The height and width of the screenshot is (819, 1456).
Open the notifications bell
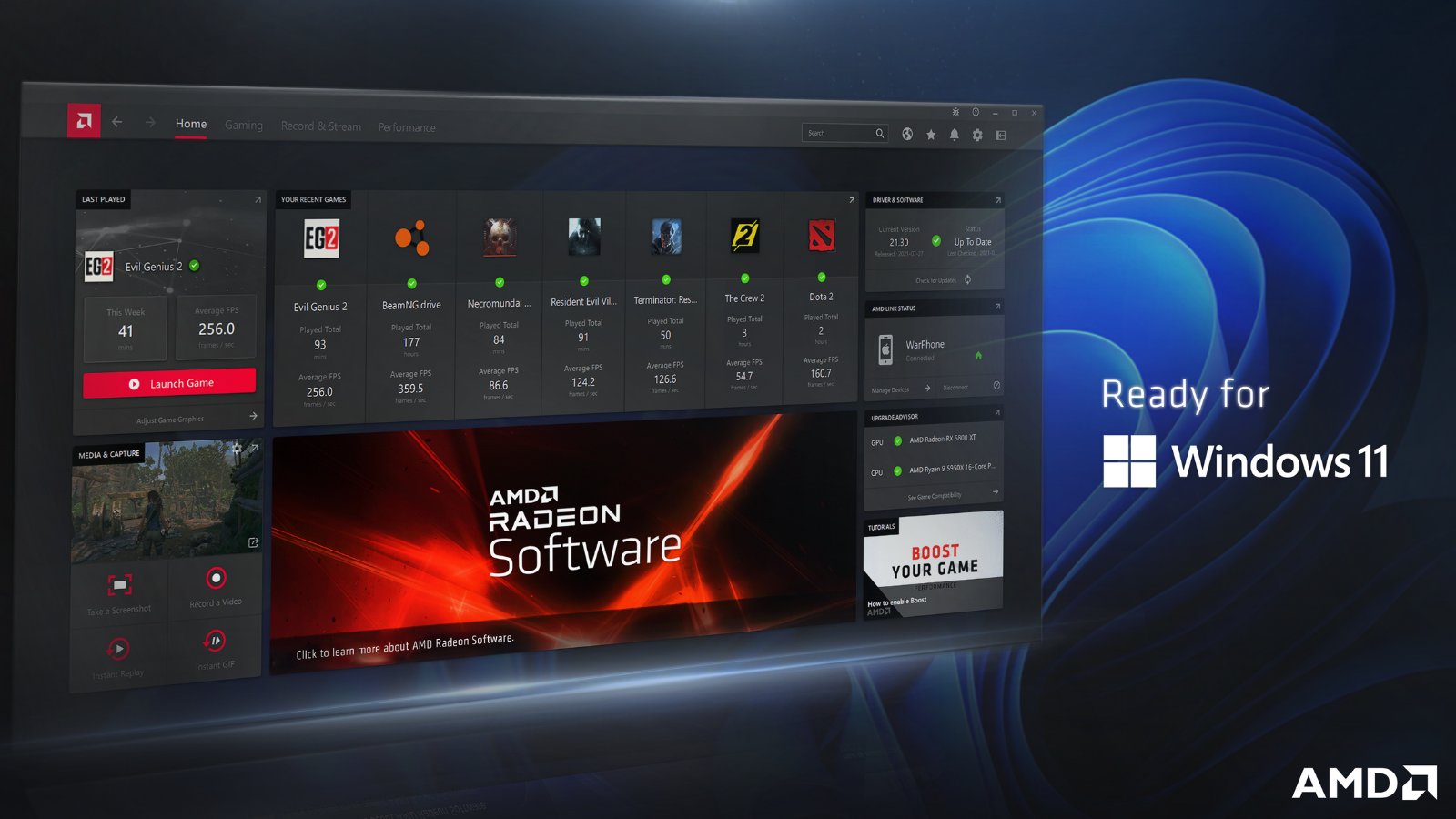[954, 135]
